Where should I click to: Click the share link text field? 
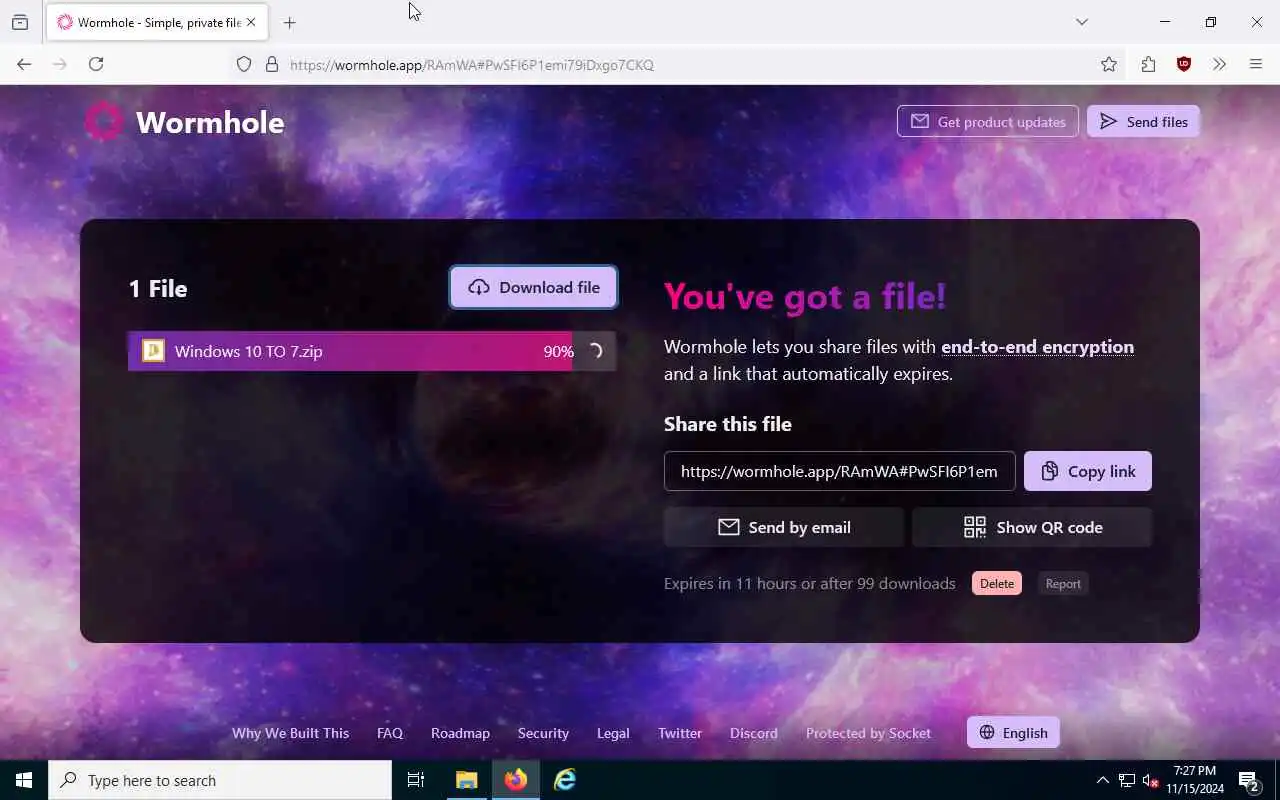840,471
